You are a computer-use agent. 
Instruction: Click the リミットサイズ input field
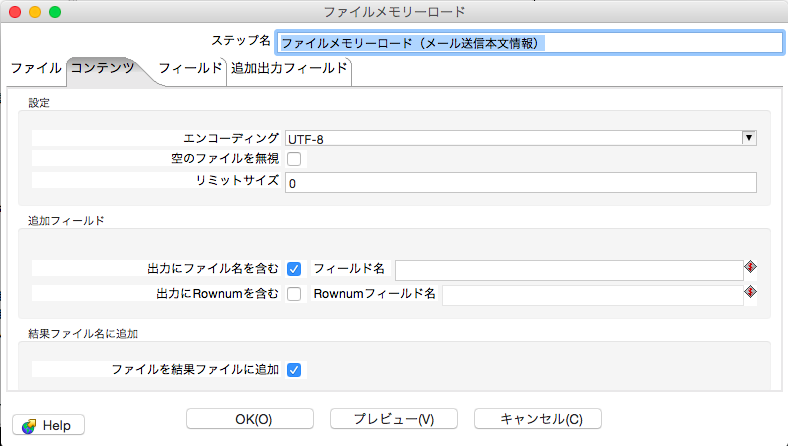(520, 183)
